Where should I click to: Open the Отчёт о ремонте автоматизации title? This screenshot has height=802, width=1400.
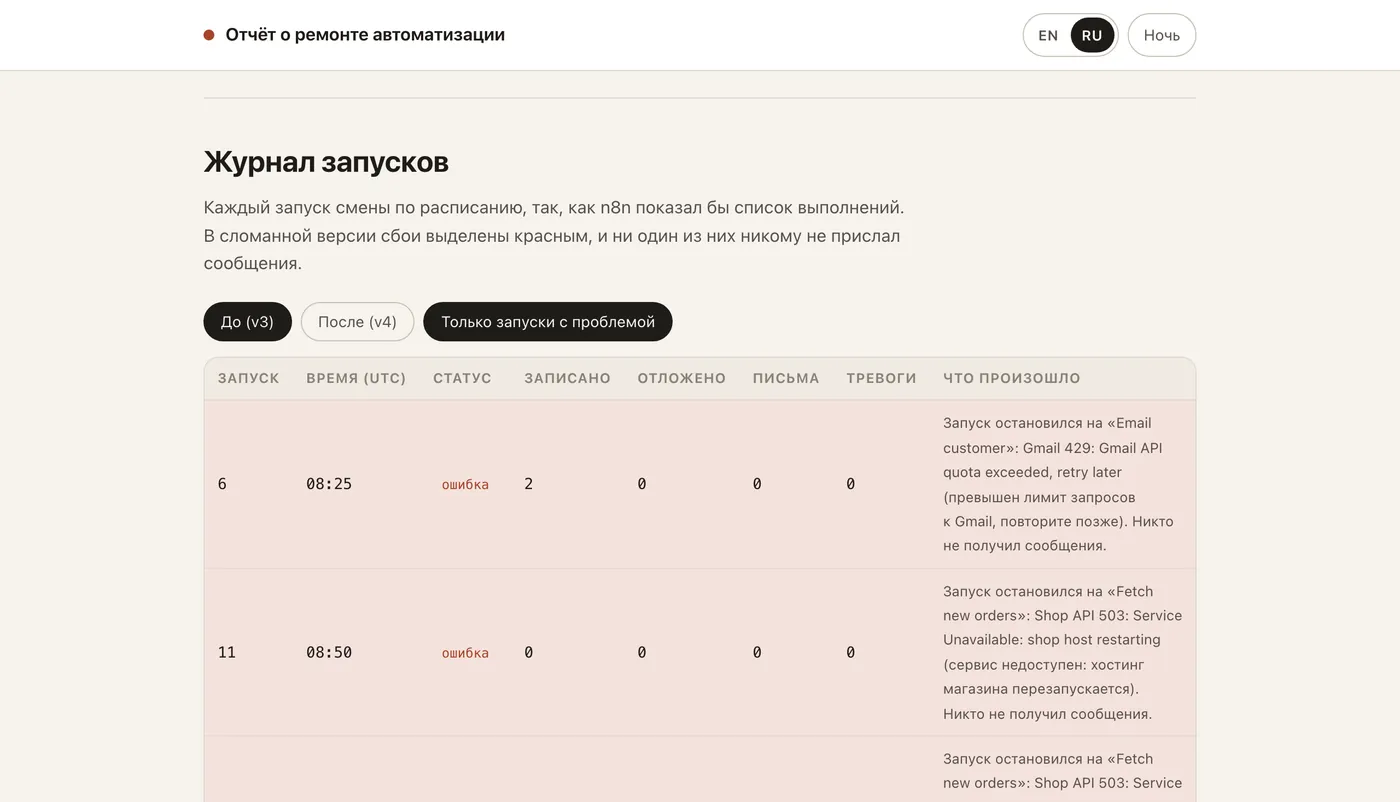click(x=365, y=35)
